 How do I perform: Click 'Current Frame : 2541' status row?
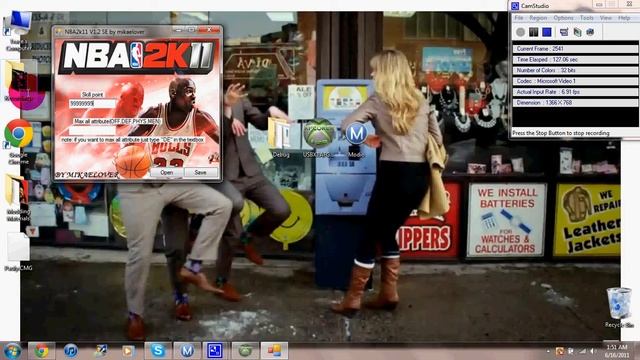coord(575,49)
